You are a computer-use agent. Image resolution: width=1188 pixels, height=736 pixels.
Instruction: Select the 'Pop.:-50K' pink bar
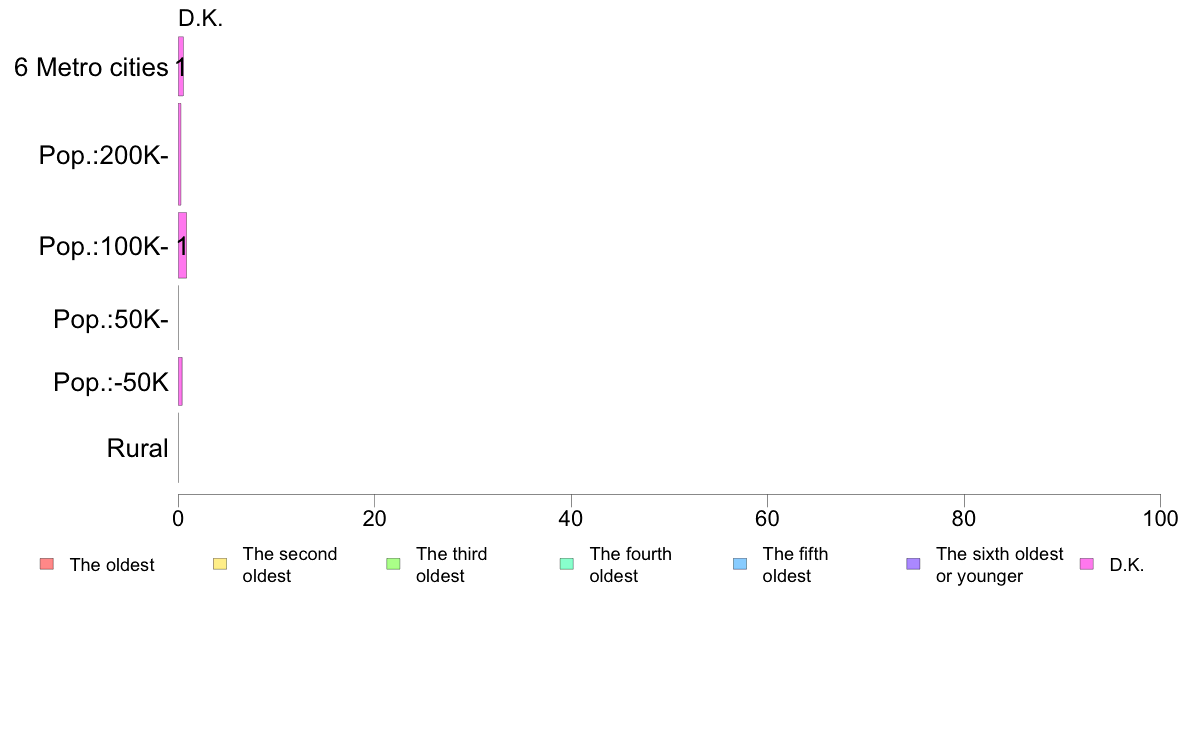coord(180,381)
